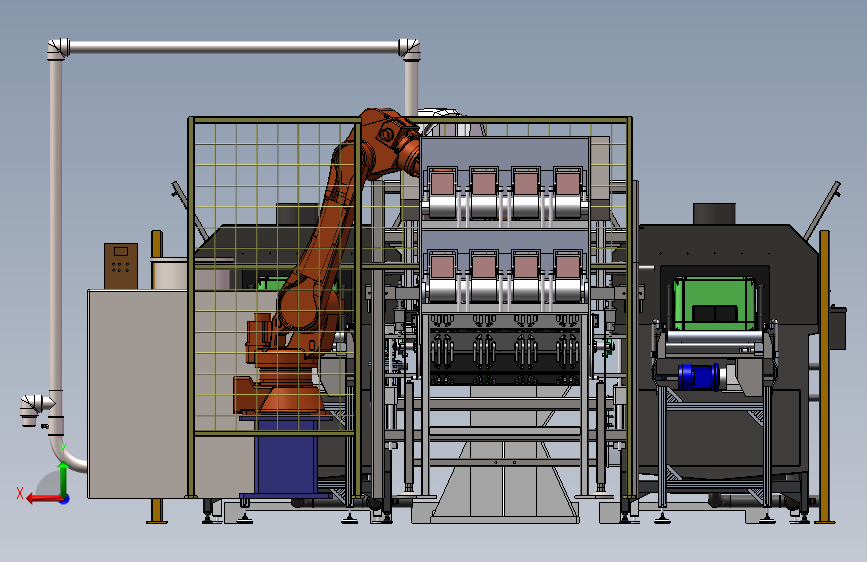867x562 pixels.
Task: Select the blue motor under the right conveyor
Action: point(698,376)
